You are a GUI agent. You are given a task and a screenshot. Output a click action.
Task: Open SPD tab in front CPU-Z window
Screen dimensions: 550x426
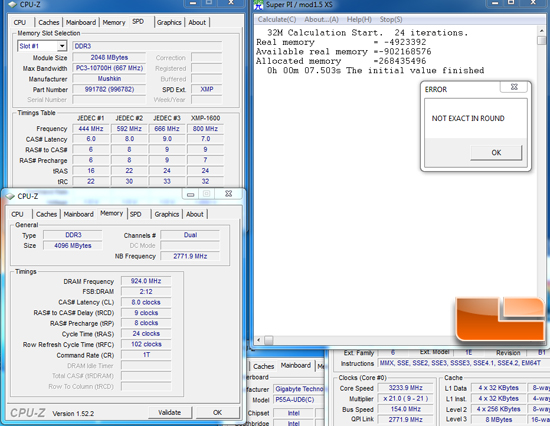[x=136, y=214]
